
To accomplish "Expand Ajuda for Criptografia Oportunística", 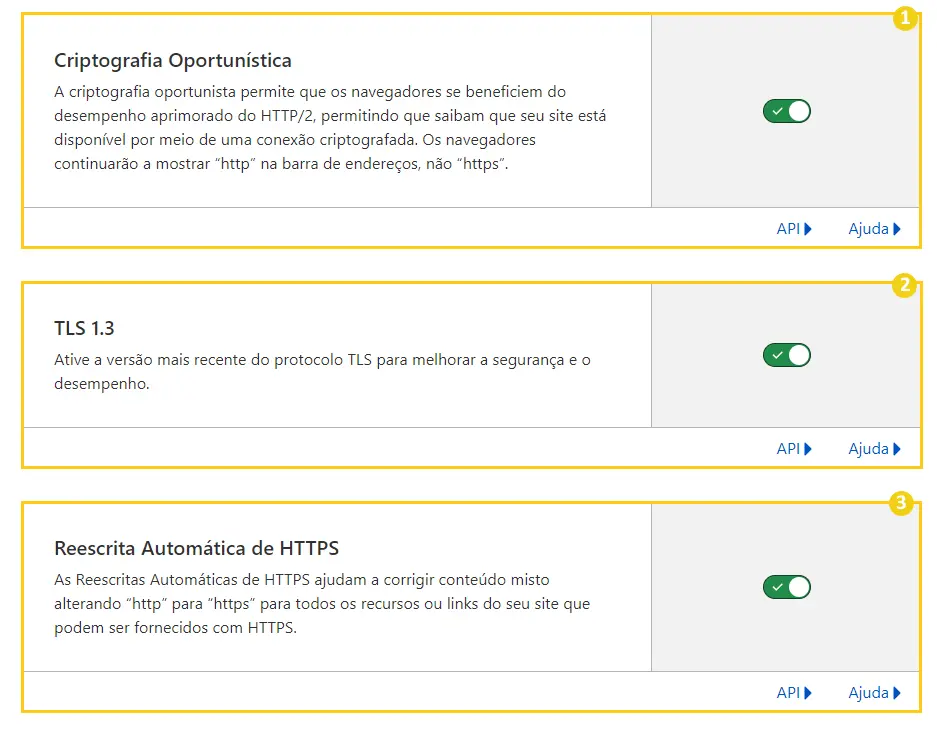I will pos(869,229).
